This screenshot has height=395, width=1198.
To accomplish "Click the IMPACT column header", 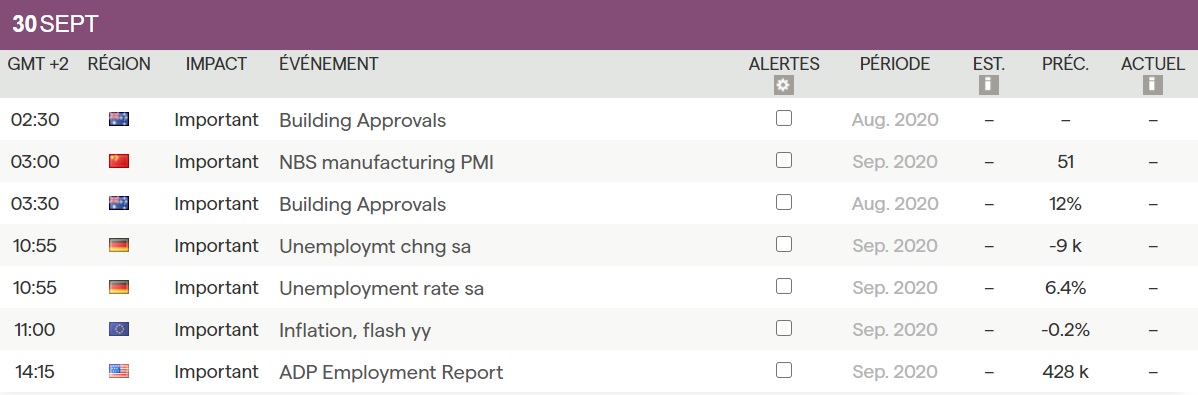I will pos(216,64).
